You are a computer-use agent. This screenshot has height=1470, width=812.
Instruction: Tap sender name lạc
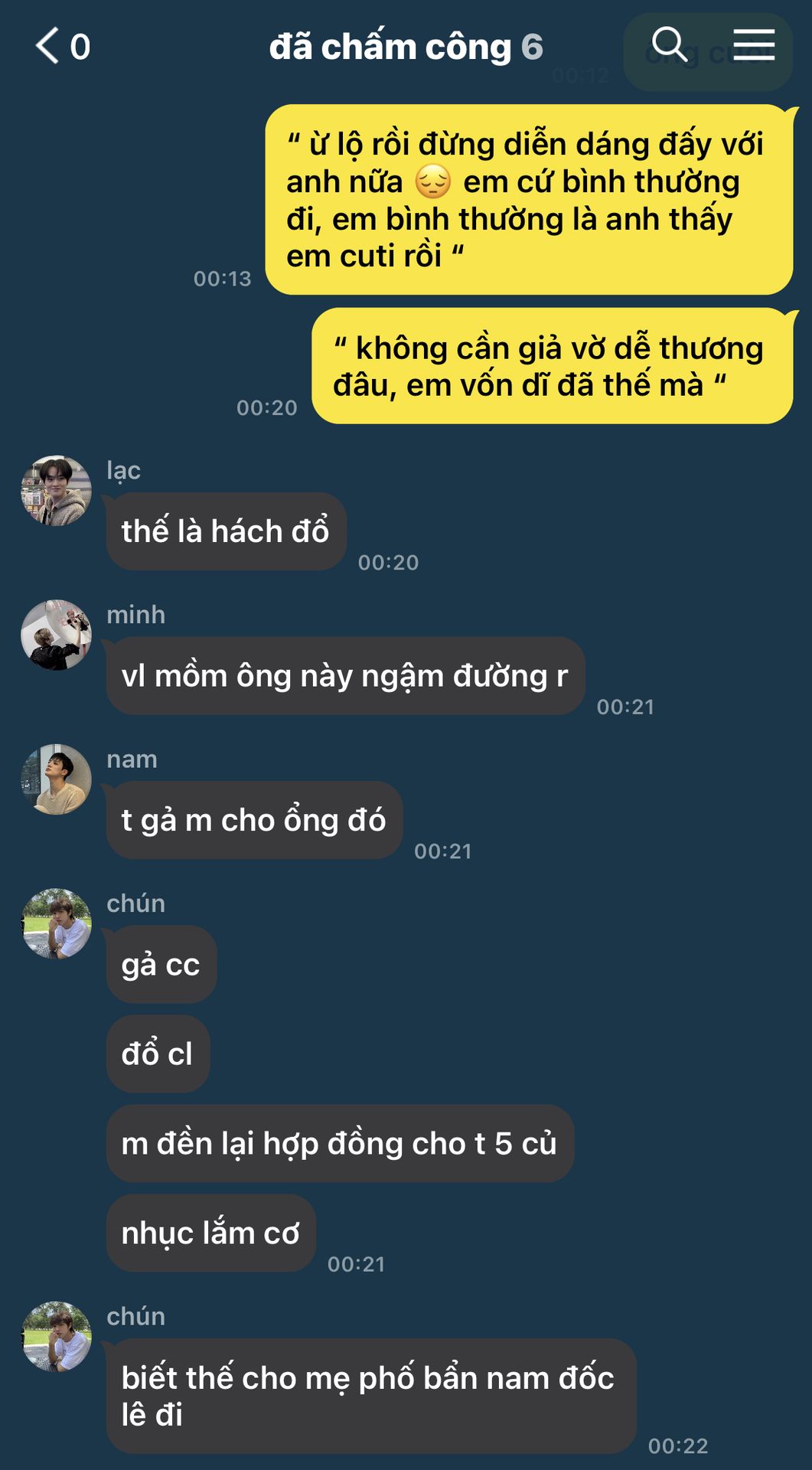pos(123,470)
